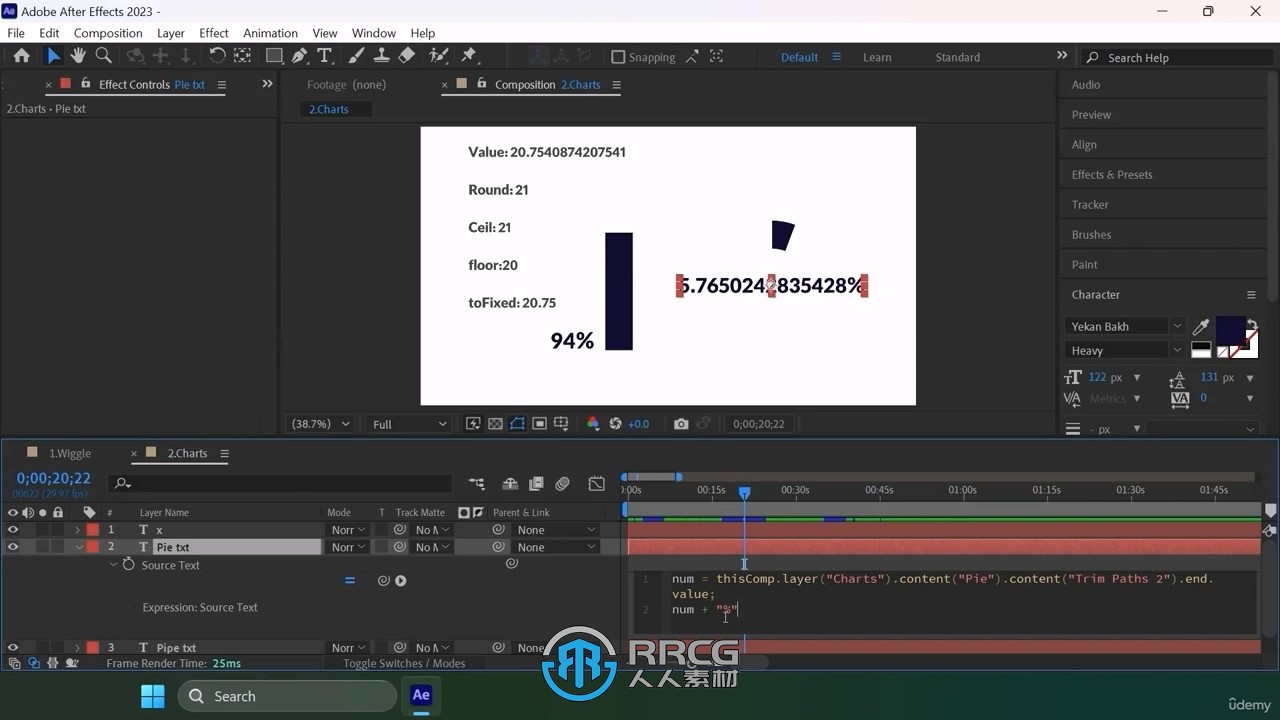Select the Rotation tool
This screenshot has width=1280, height=720.
(217, 56)
